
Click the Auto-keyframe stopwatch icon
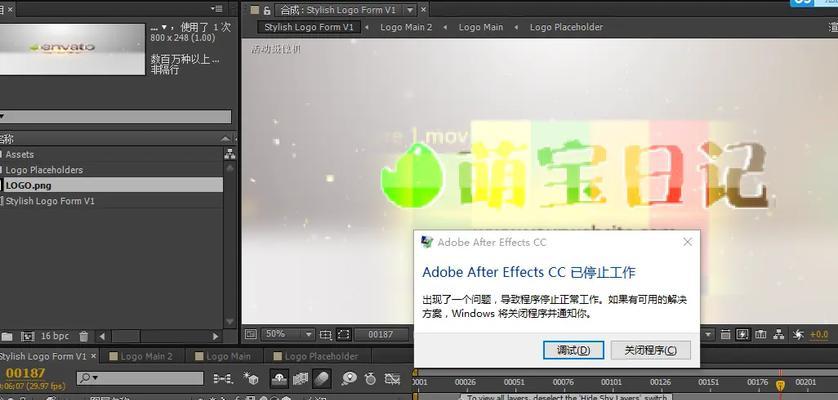point(370,379)
